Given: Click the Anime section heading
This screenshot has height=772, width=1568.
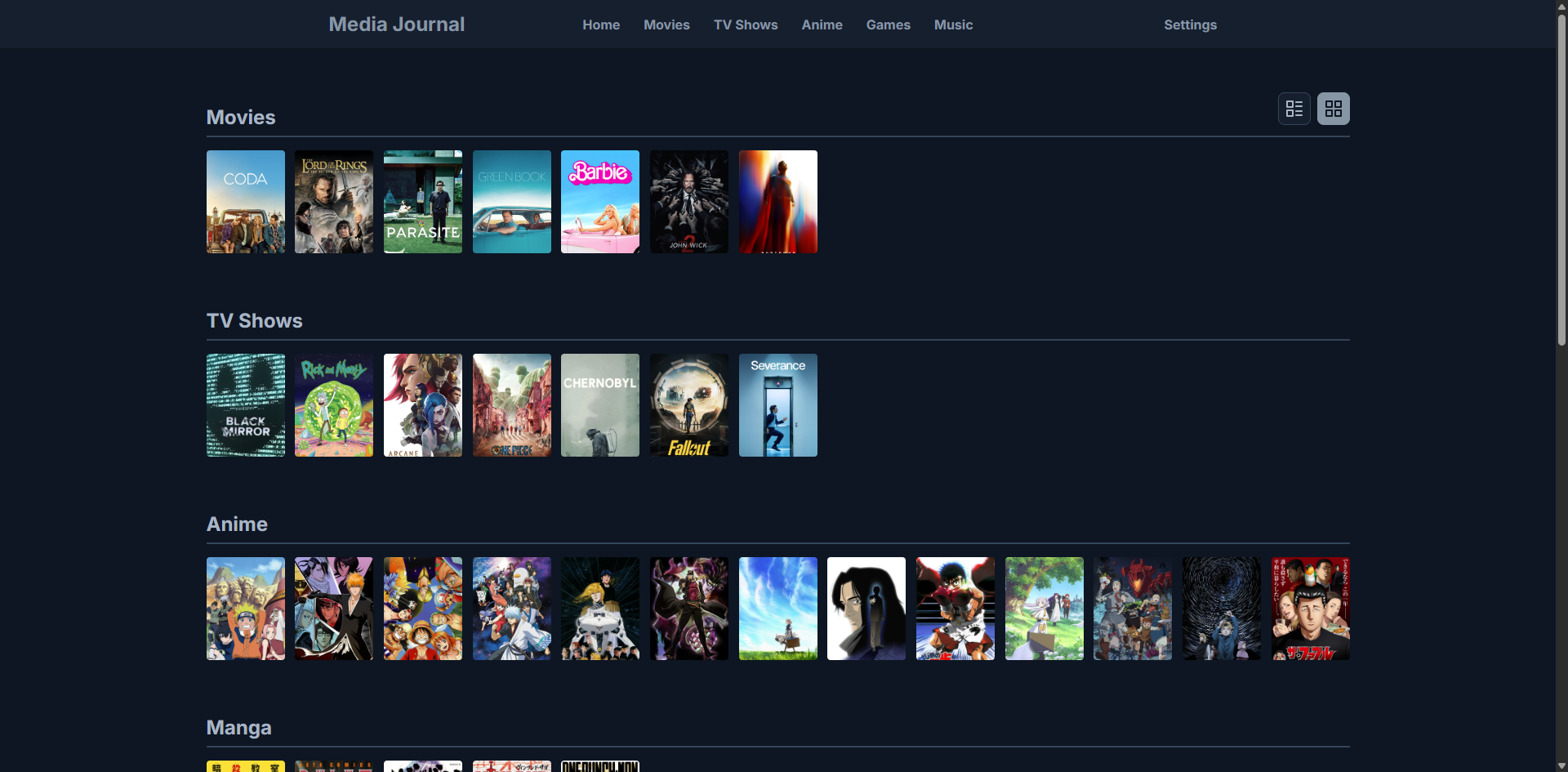Looking at the screenshot, I should pos(237,524).
